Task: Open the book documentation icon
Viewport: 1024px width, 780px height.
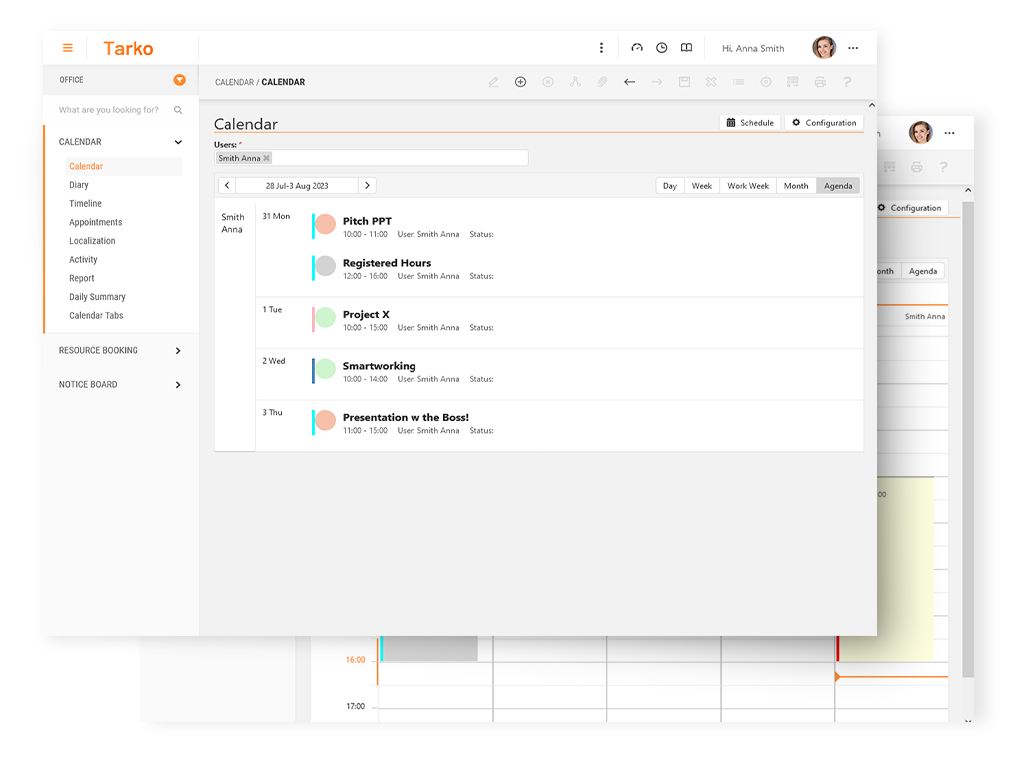Action: (686, 48)
